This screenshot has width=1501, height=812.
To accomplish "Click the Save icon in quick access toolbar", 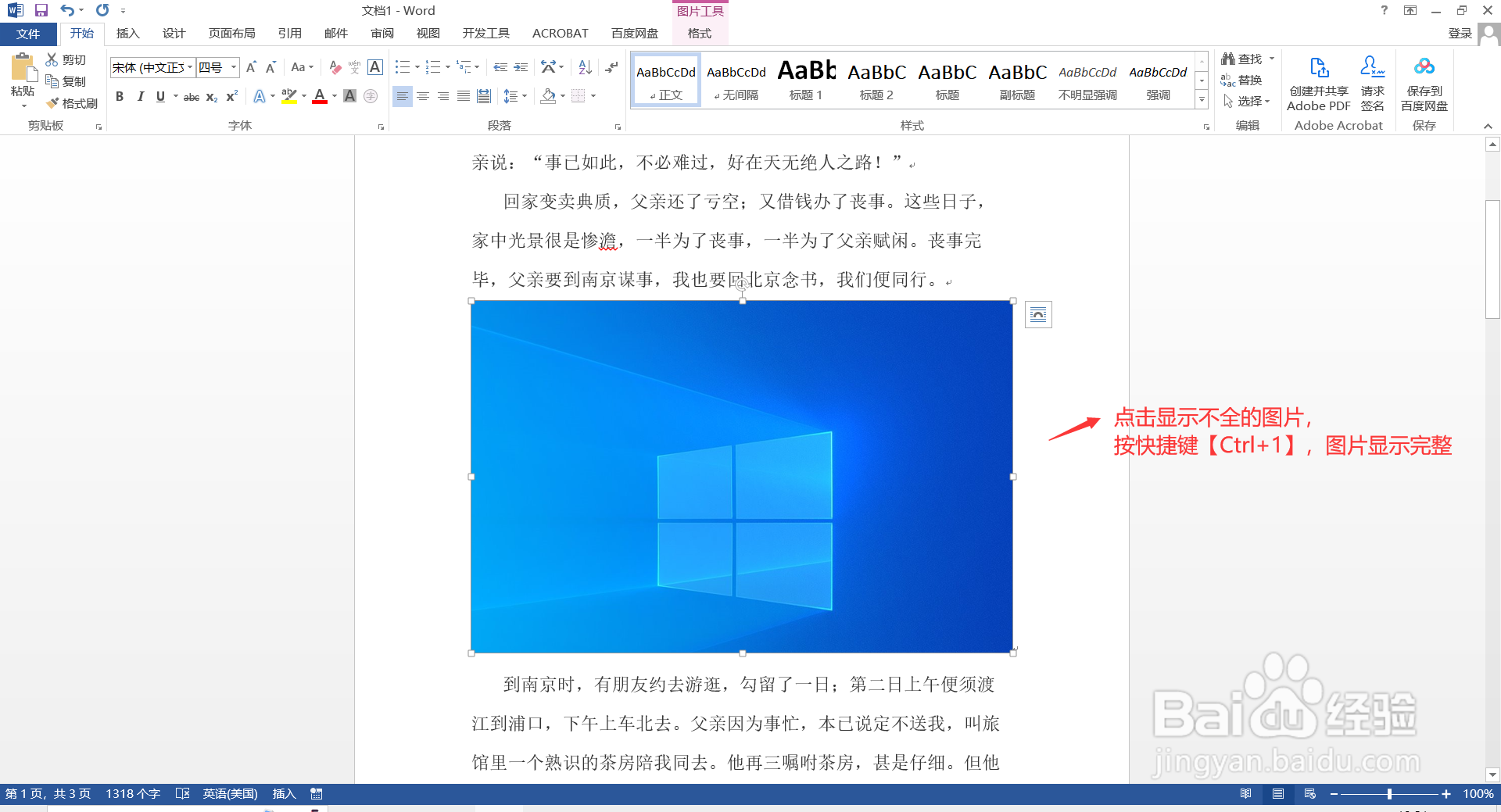I will 41,10.
